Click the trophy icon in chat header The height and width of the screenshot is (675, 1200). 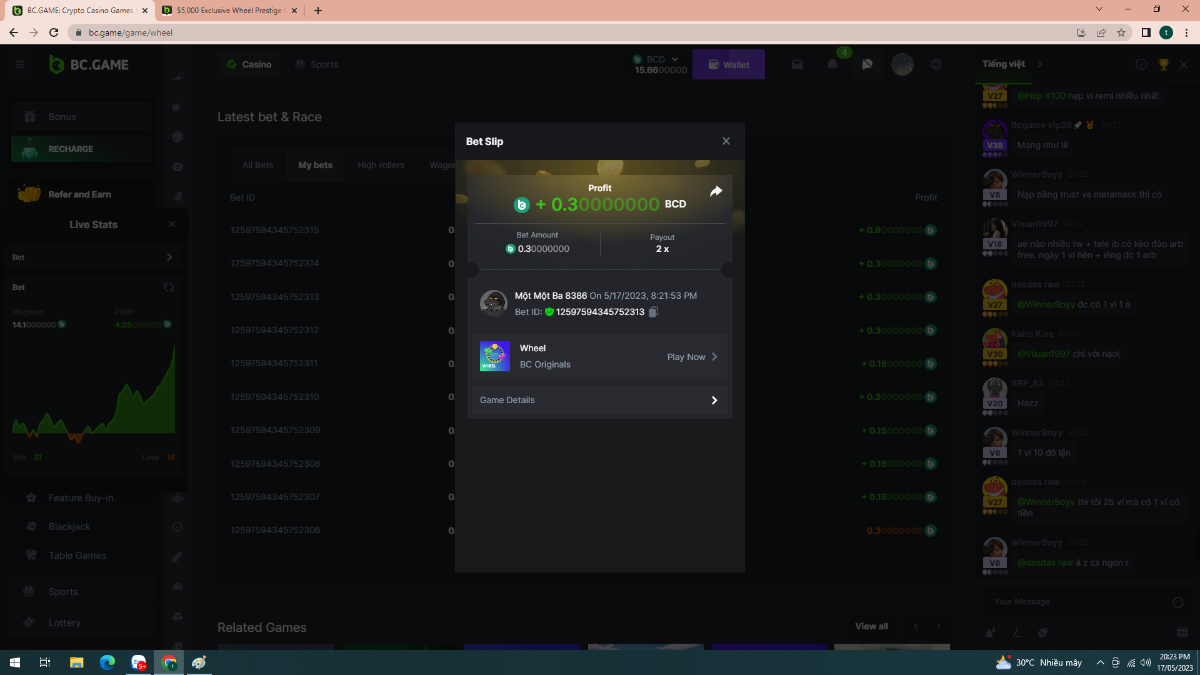pyautogui.click(x=1163, y=65)
